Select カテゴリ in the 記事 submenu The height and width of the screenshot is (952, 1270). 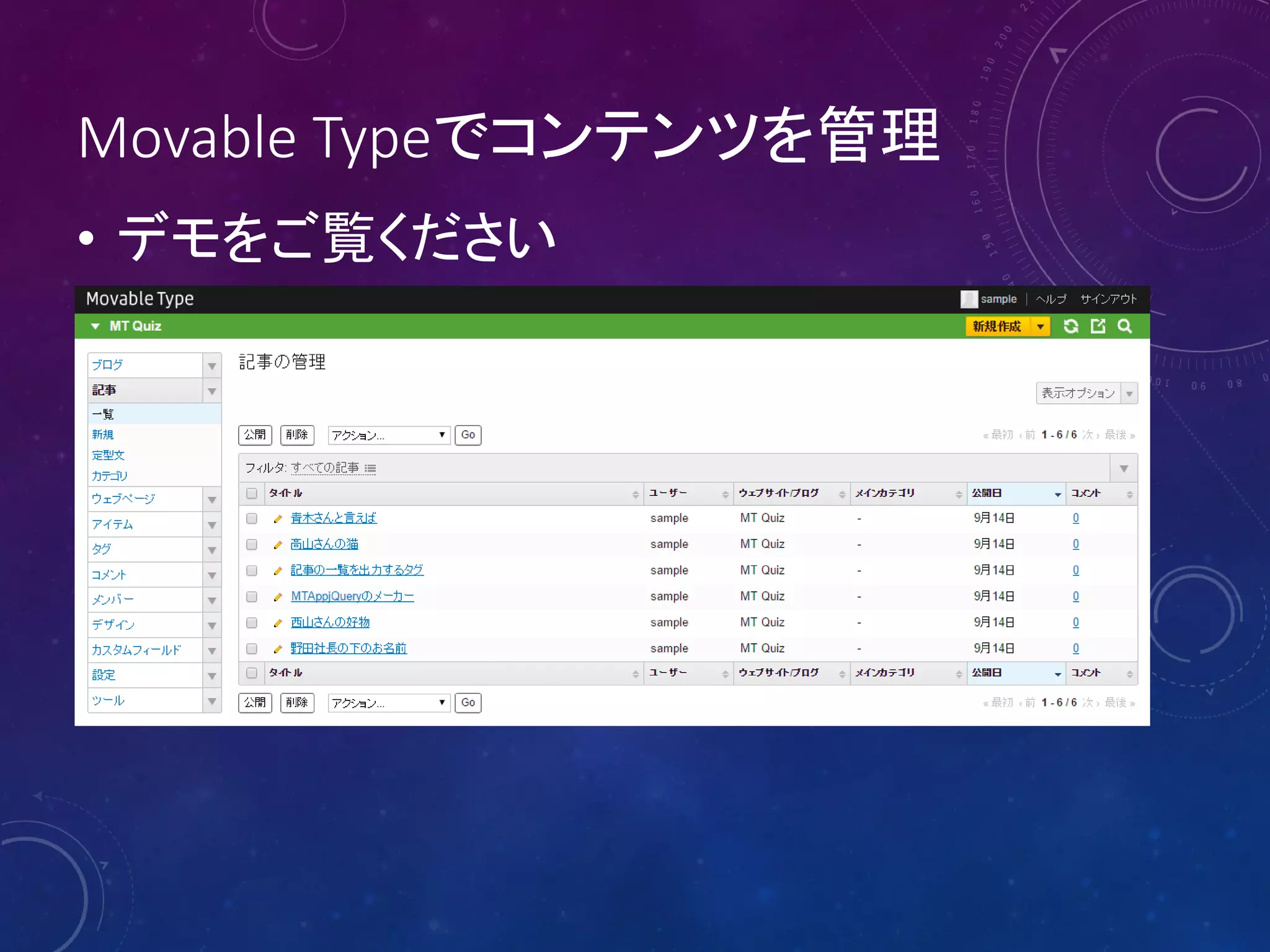pos(110,475)
